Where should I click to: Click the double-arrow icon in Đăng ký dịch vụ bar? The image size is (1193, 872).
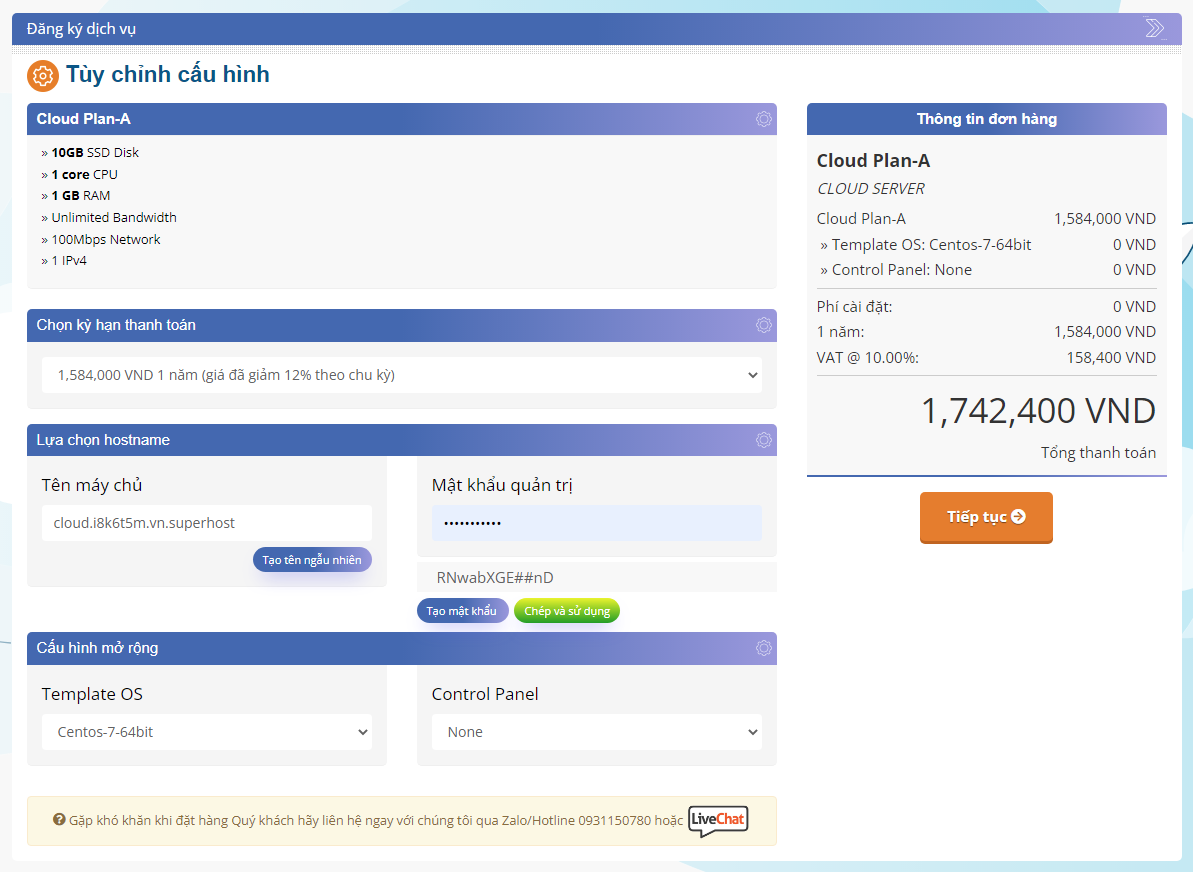pyautogui.click(x=1155, y=28)
